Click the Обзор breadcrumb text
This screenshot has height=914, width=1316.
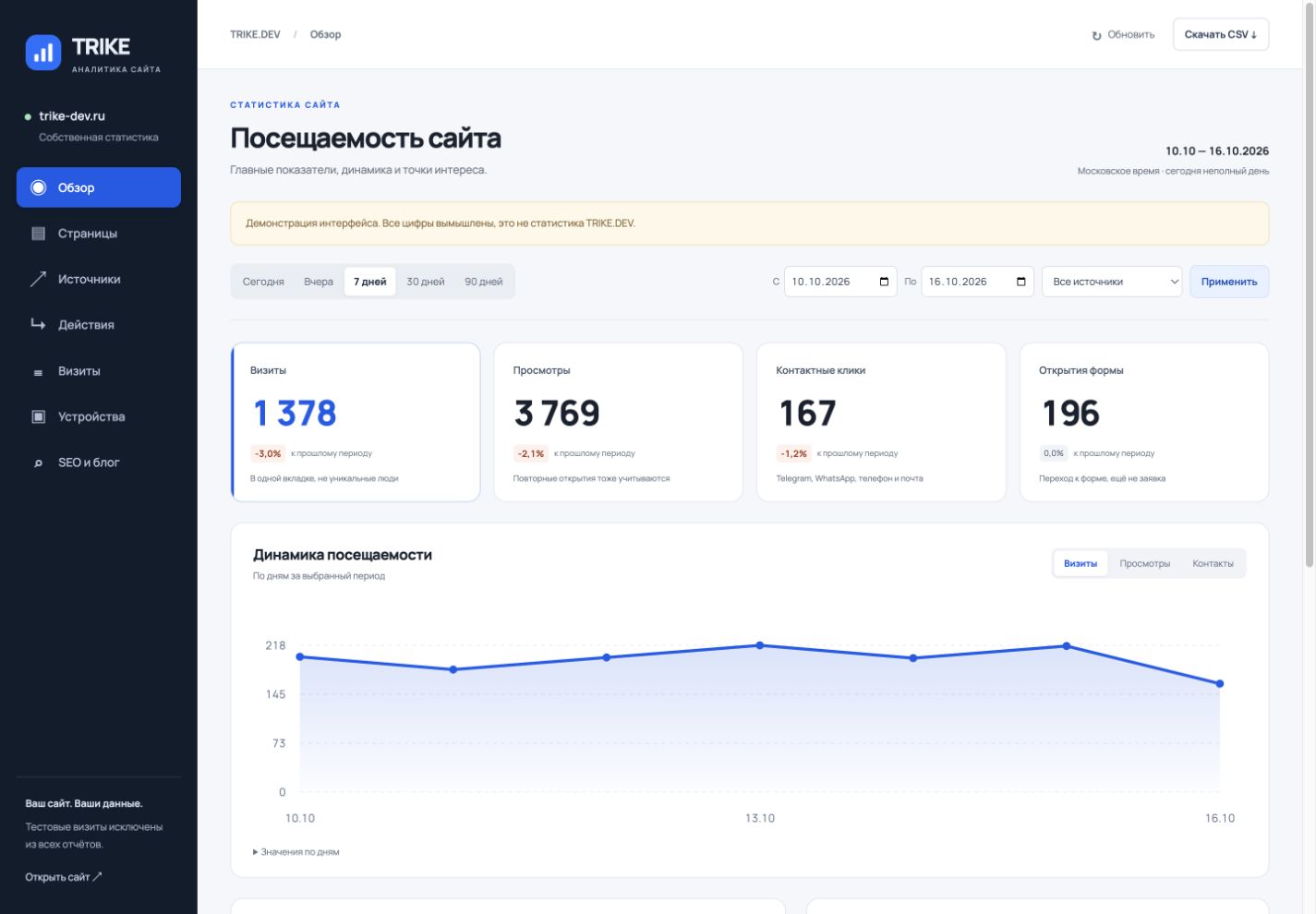(x=325, y=34)
